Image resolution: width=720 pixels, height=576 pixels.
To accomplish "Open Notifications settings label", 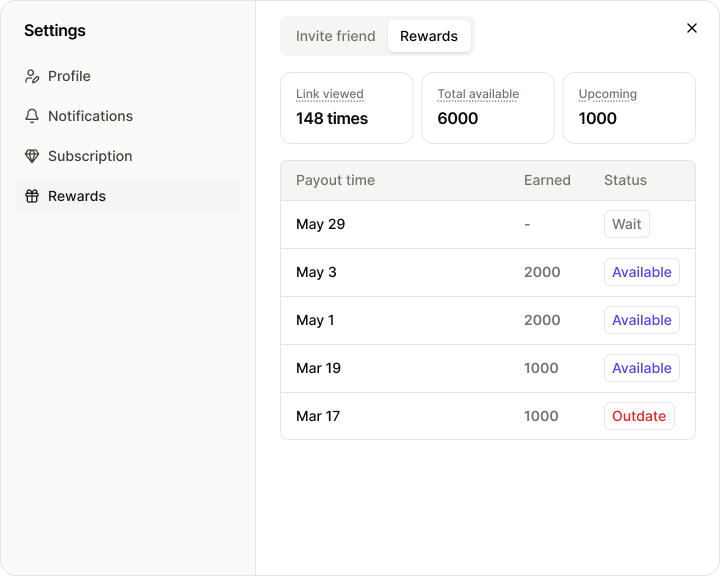I will [x=90, y=116].
